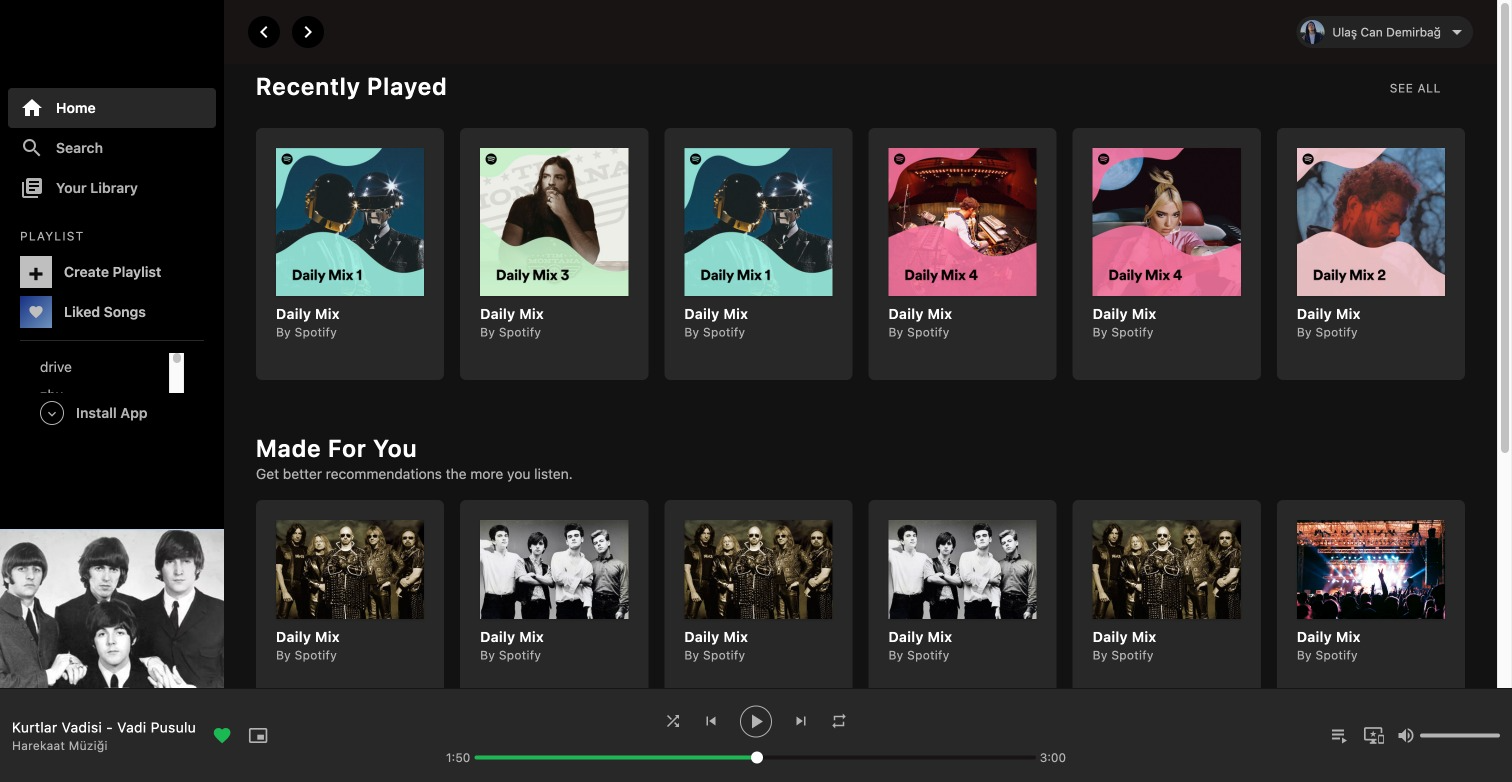Open the connect to a device menu

coord(1374,736)
